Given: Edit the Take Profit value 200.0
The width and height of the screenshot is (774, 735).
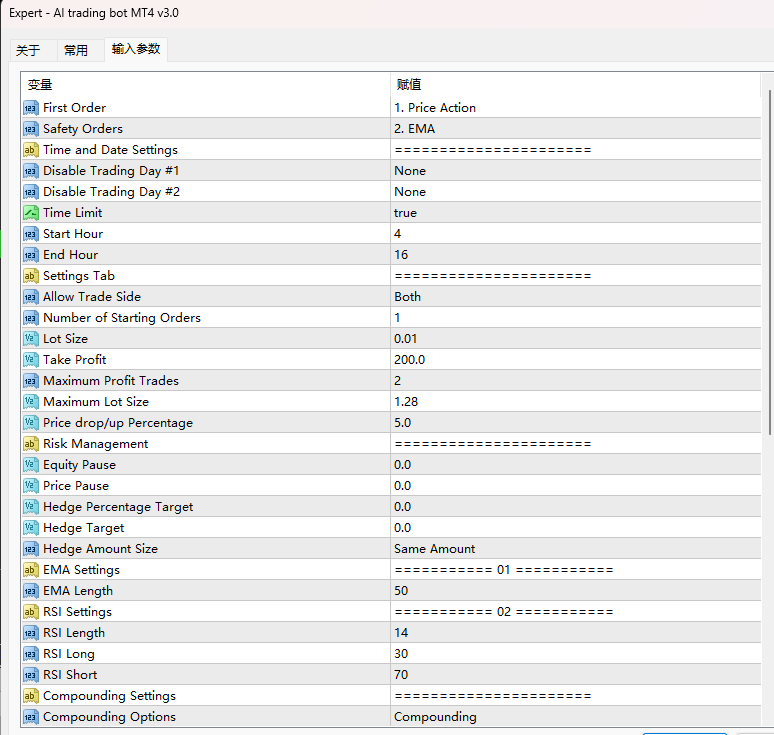Looking at the screenshot, I should tap(576, 360).
